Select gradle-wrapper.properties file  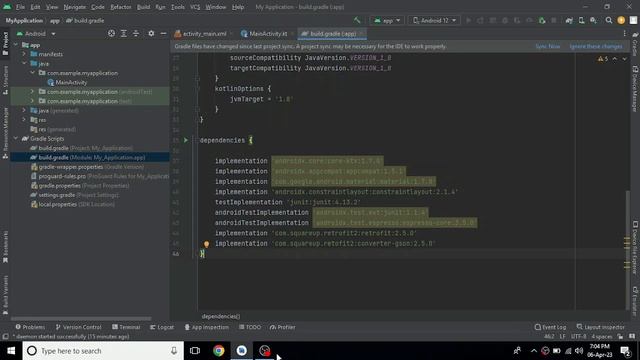87,167
